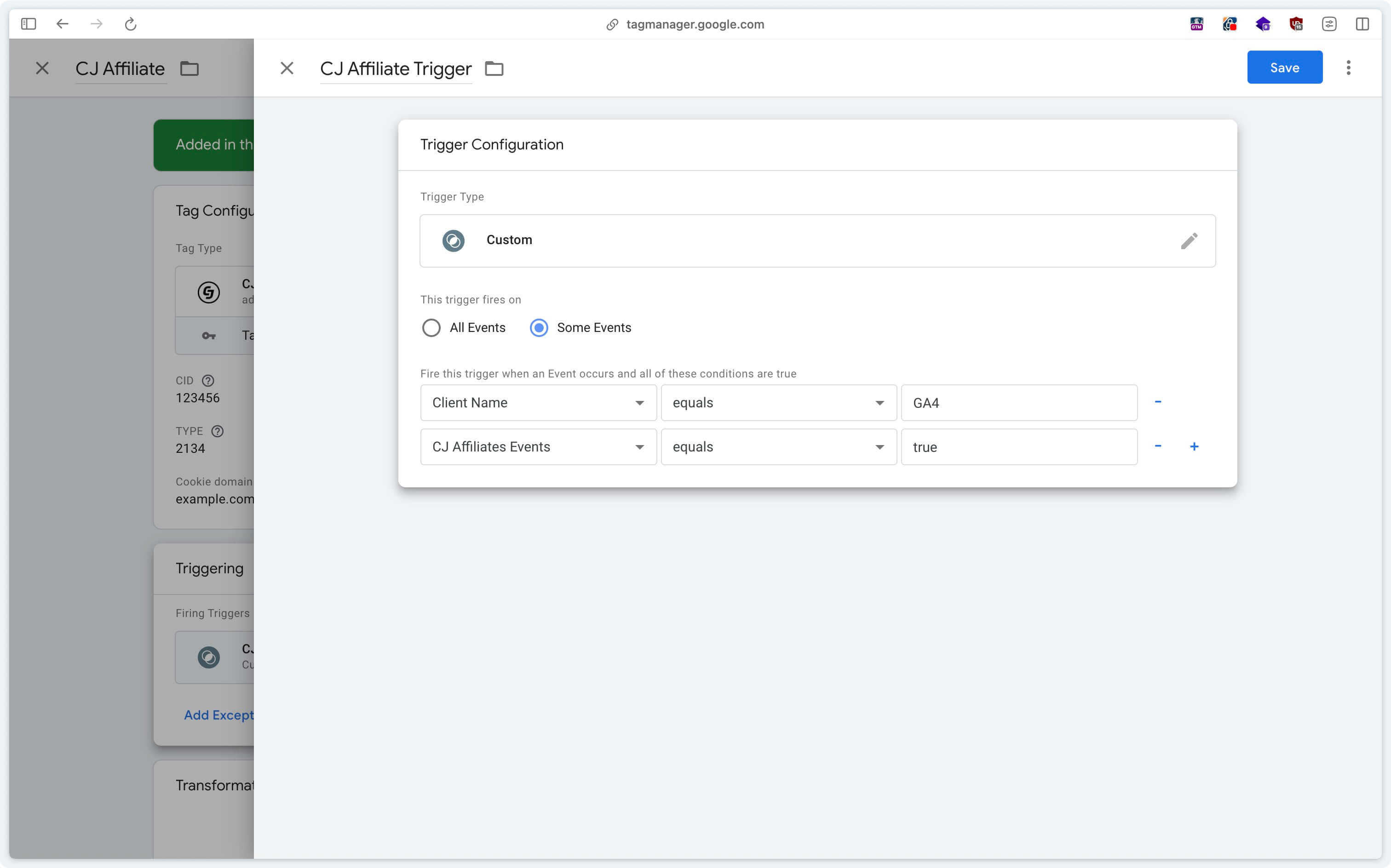The width and height of the screenshot is (1391, 868).
Task: Add a new condition with plus icon
Action: (x=1194, y=446)
